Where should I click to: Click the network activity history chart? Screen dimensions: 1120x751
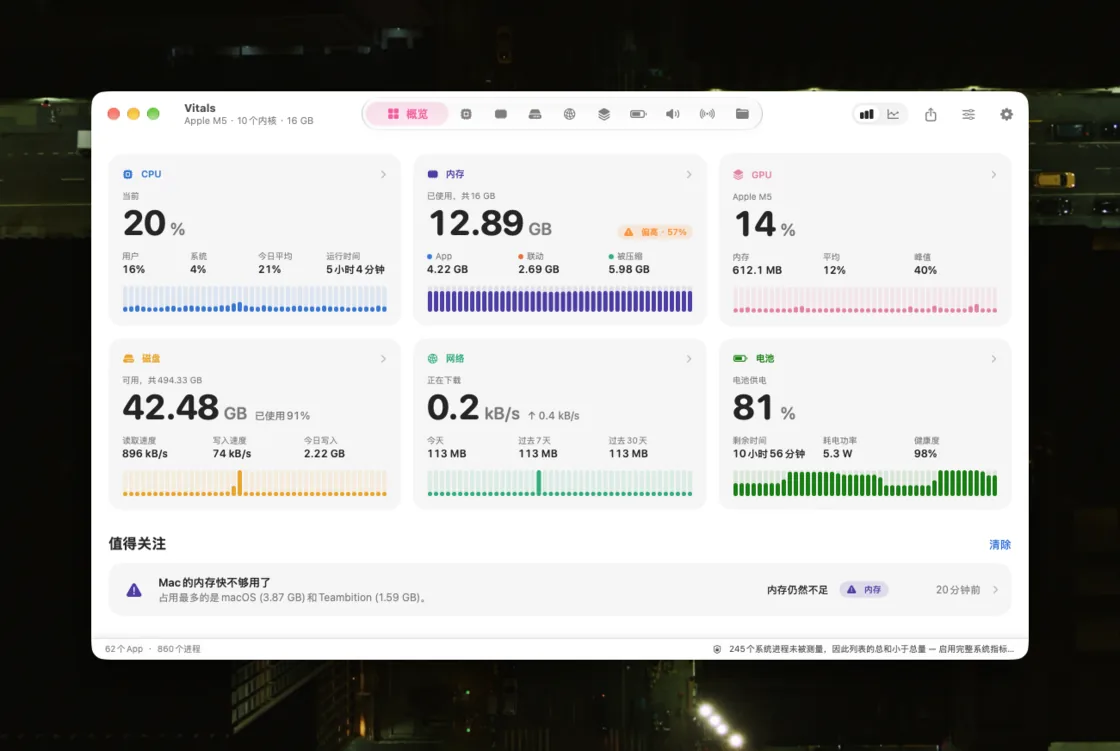tap(559, 483)
